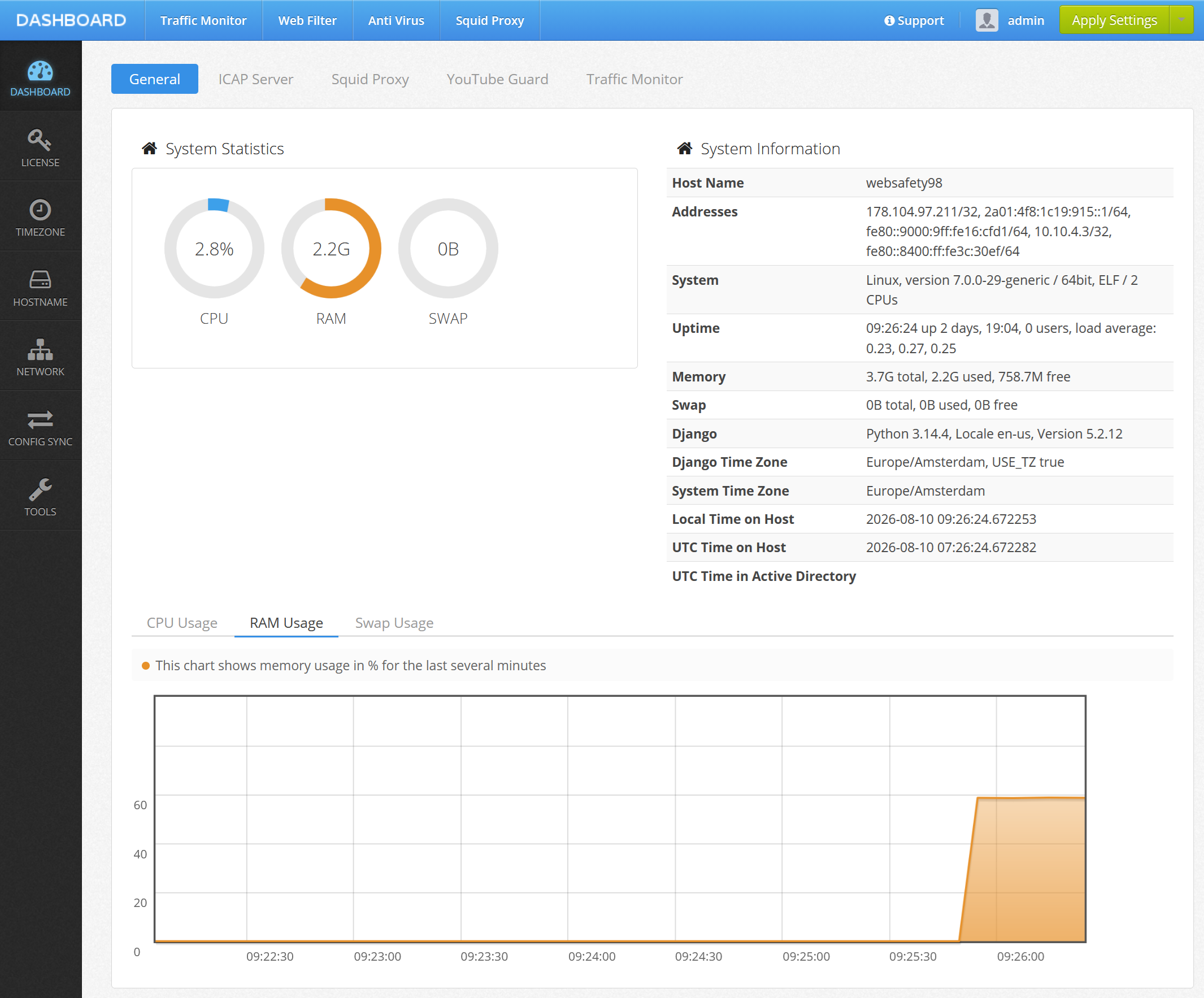Open Anti Virus in top navigation
1204x998 pixels.
[x=396, y=20]
